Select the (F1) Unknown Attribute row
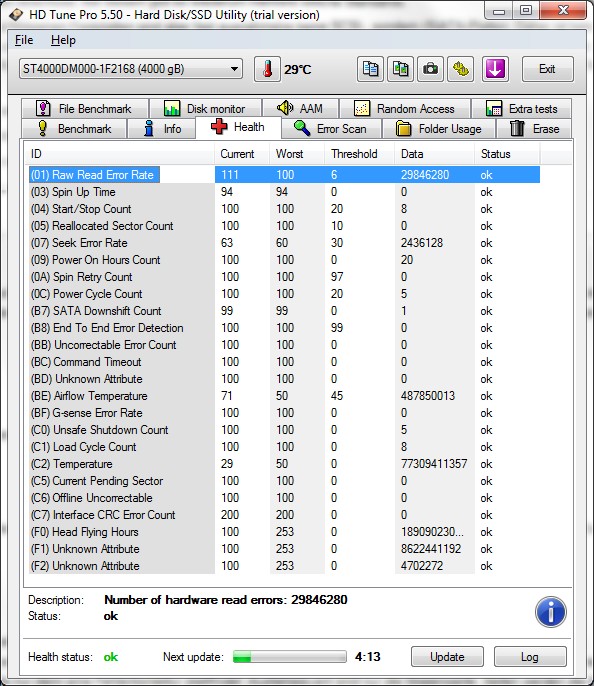Screen dimensions: 594x686 tap(284, 549)
